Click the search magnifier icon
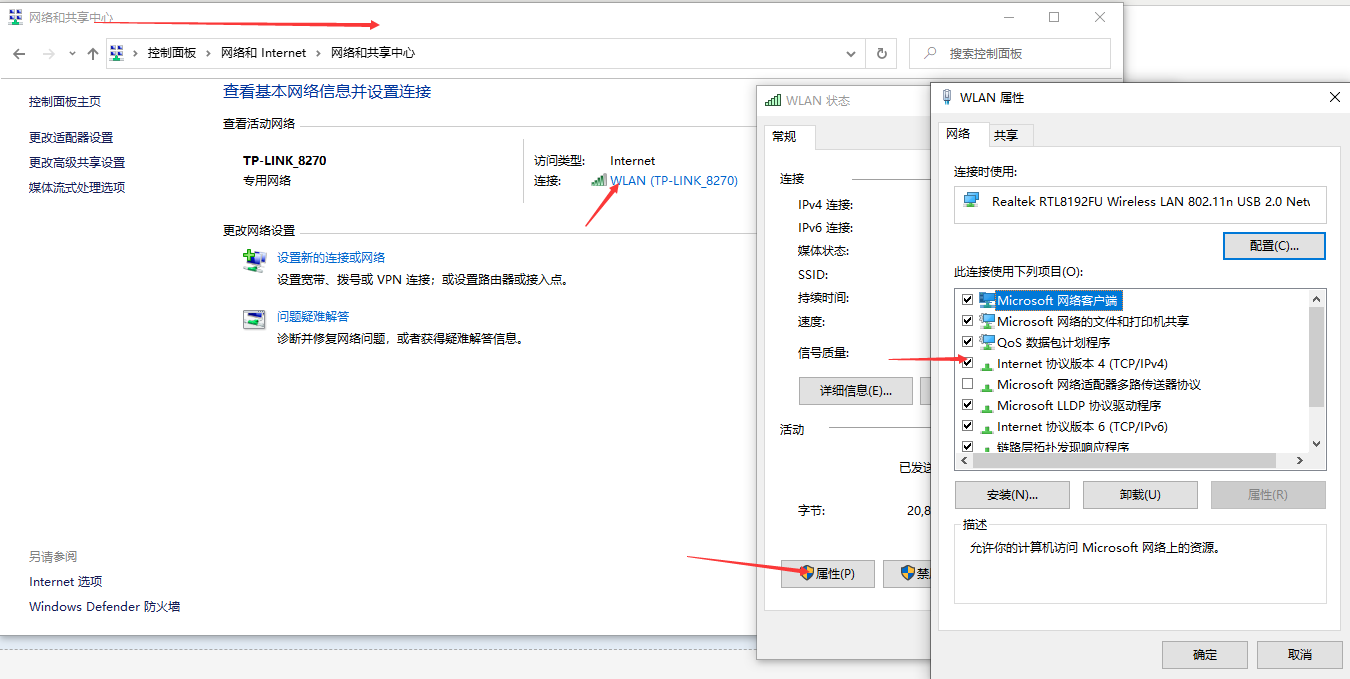This screenshot has width=1350, height=679. tap(930, 53)
